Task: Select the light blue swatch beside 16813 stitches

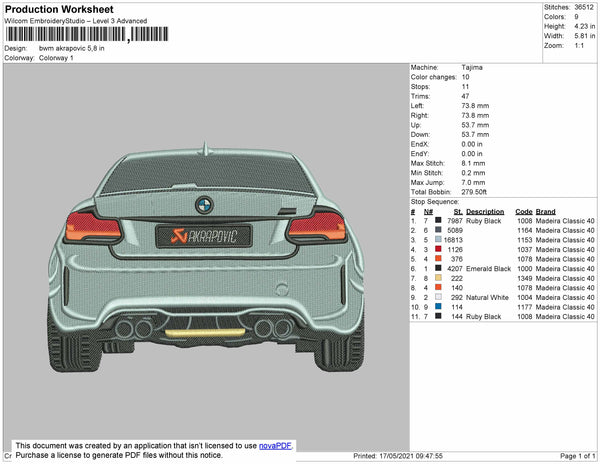Action: [x=438, y=239]
